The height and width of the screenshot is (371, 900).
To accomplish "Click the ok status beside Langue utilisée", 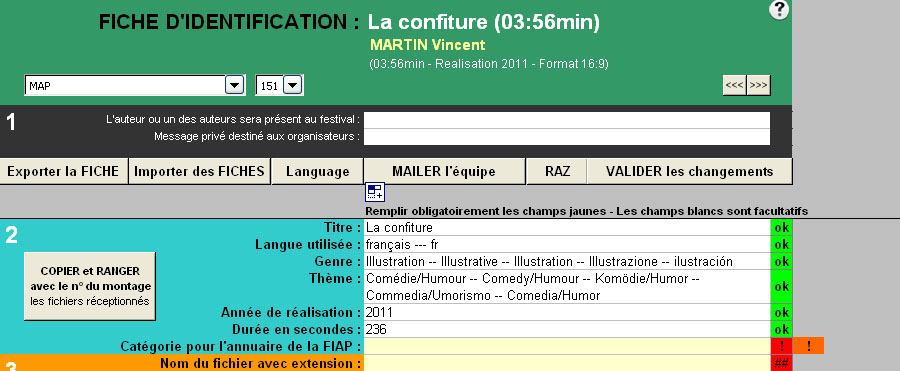I will point(781,245).
